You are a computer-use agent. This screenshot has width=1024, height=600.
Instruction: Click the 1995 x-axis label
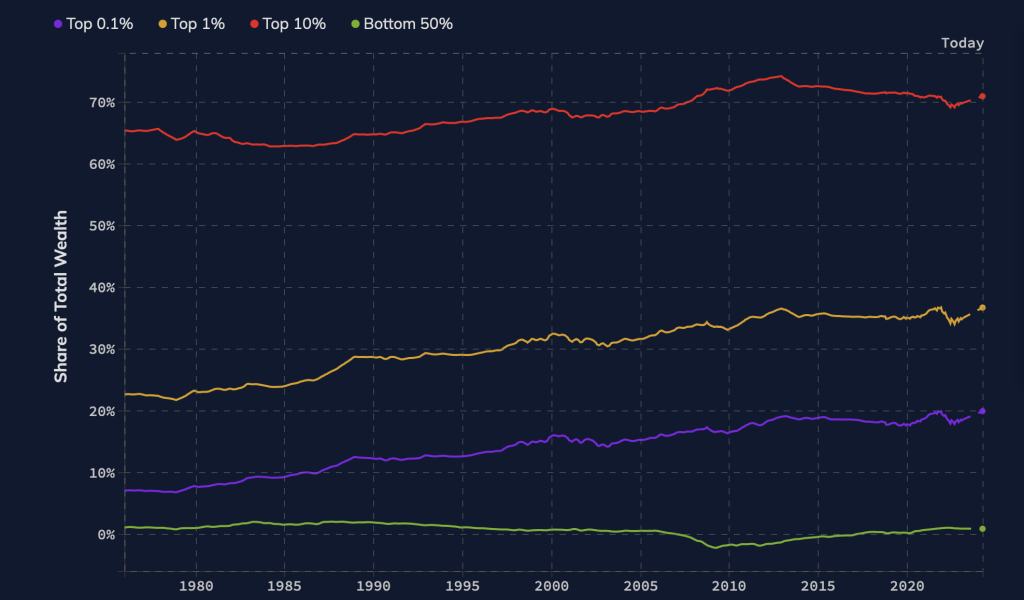pos(462,586)
